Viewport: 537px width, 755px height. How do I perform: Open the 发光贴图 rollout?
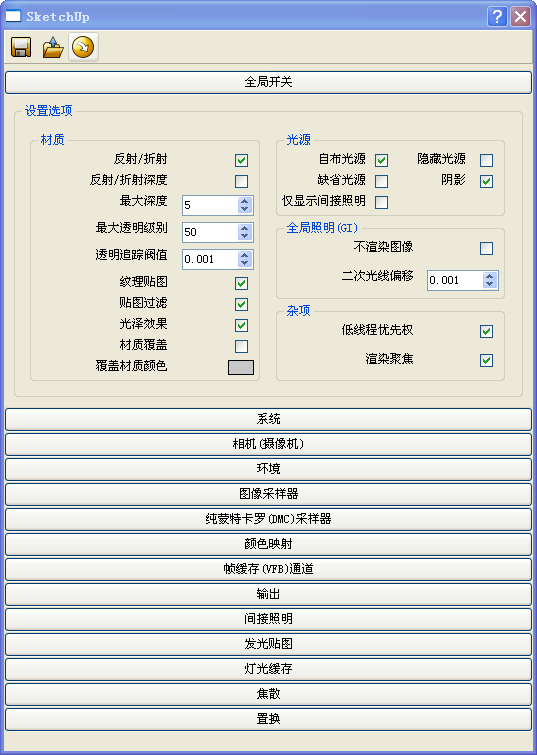click(268, 645)
